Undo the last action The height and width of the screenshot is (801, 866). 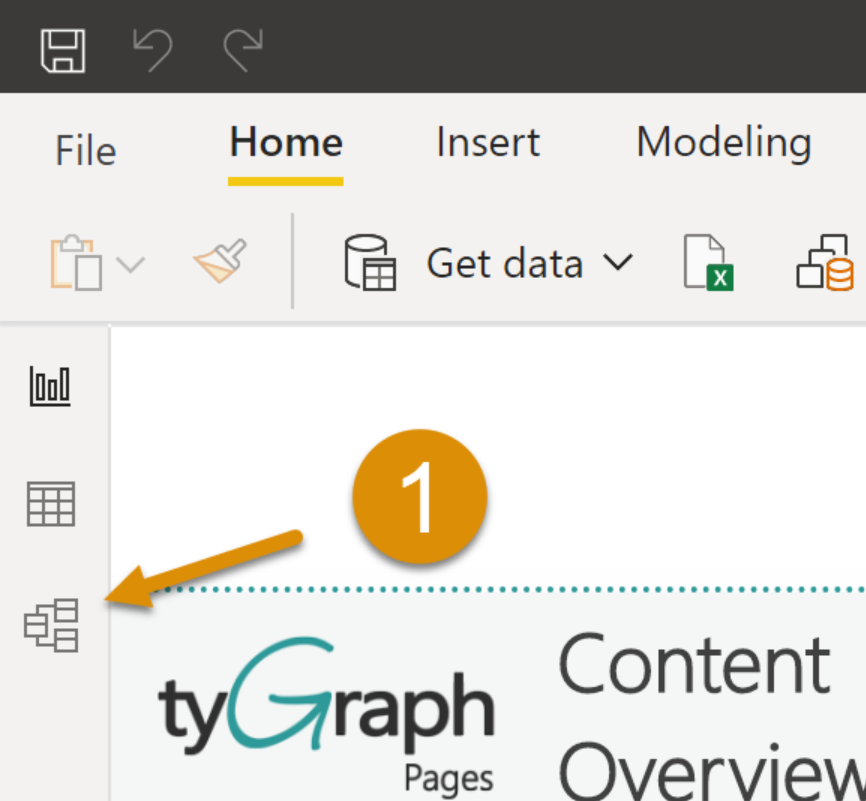coord(153,50)
